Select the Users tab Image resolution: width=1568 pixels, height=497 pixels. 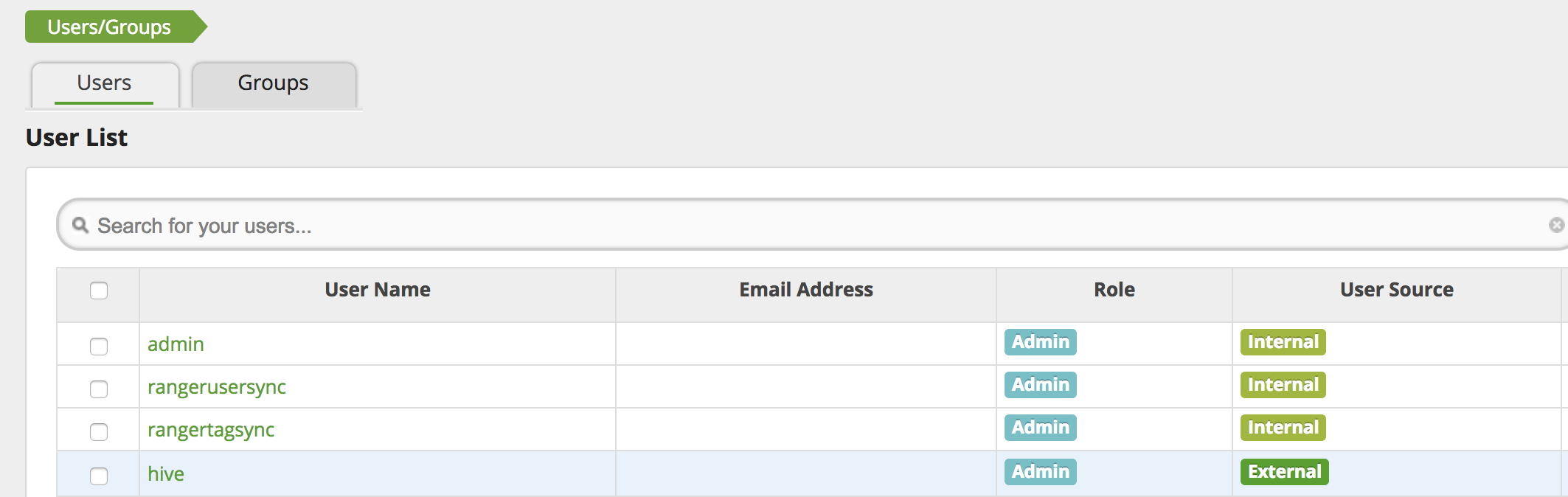(103, 83)
